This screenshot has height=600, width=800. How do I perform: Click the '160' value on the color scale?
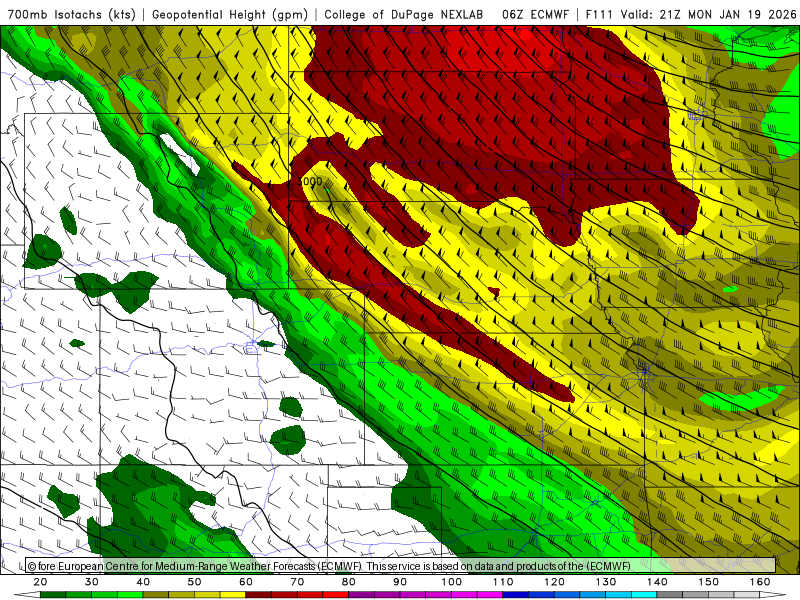click(x=760, y=582)
